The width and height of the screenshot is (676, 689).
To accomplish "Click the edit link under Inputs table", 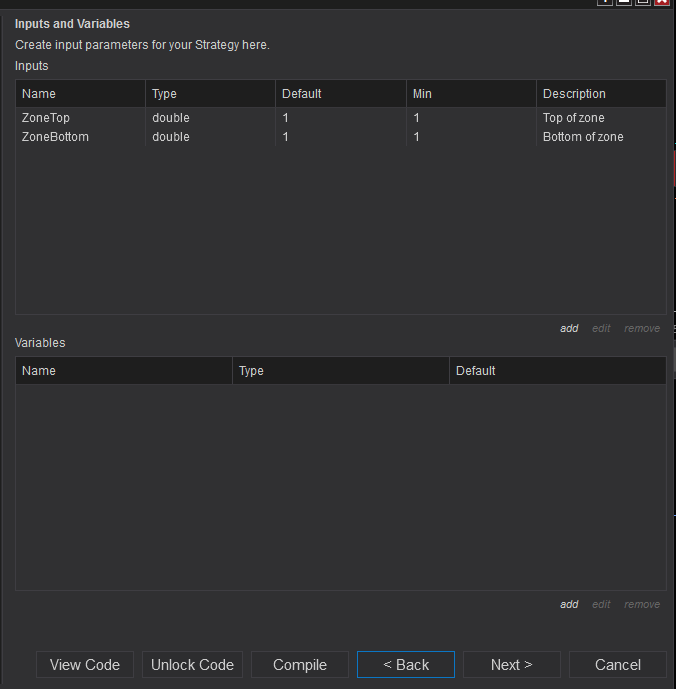I will click(601, 328).
